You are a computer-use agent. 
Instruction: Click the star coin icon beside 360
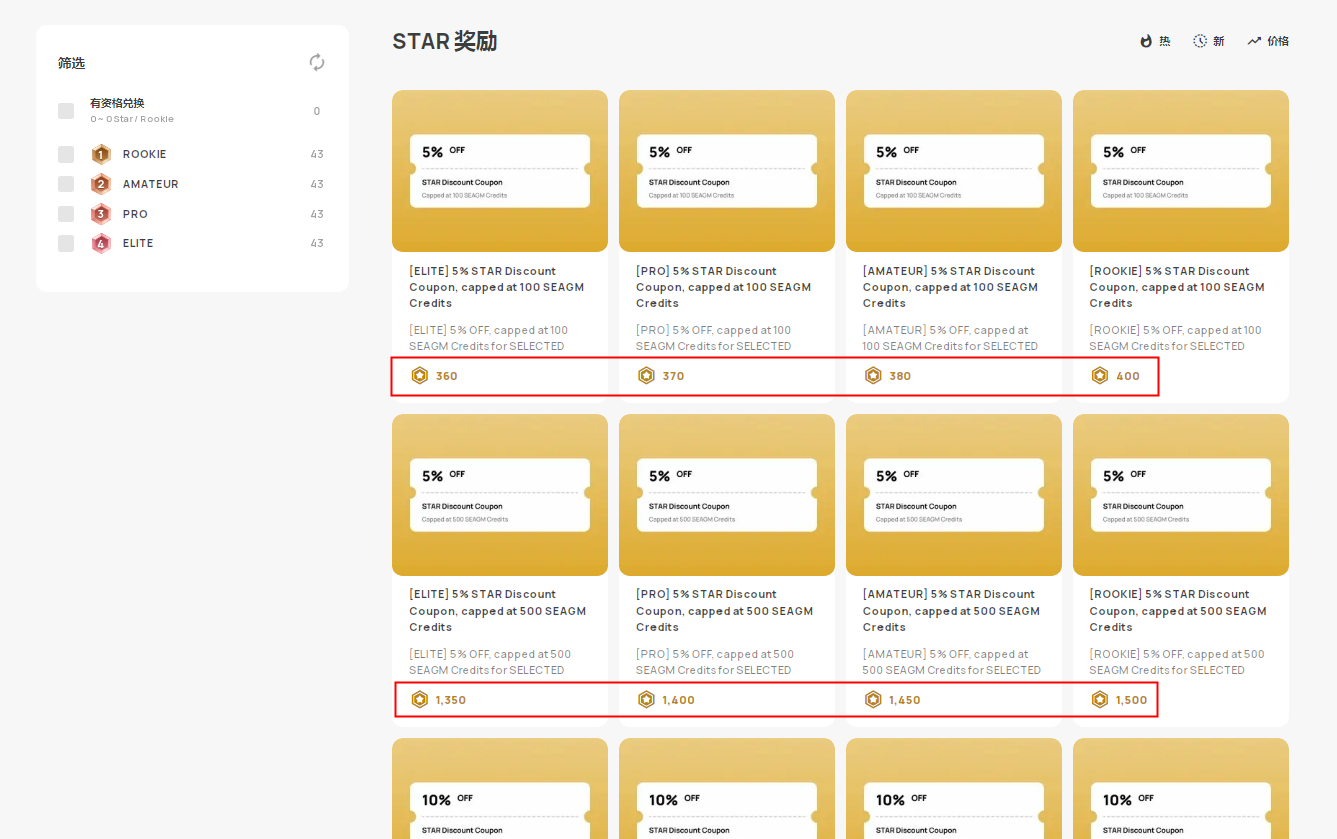click(x=420, y=376)
